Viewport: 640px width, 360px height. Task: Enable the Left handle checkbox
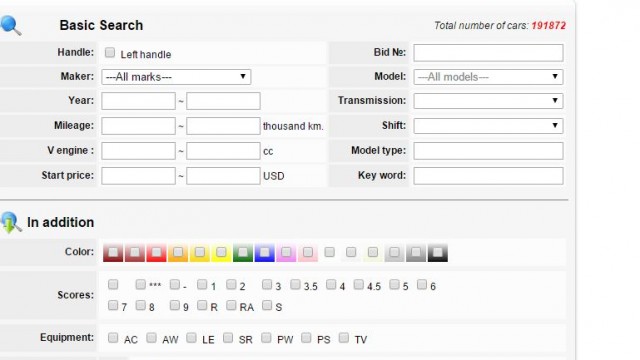[110, 53]
